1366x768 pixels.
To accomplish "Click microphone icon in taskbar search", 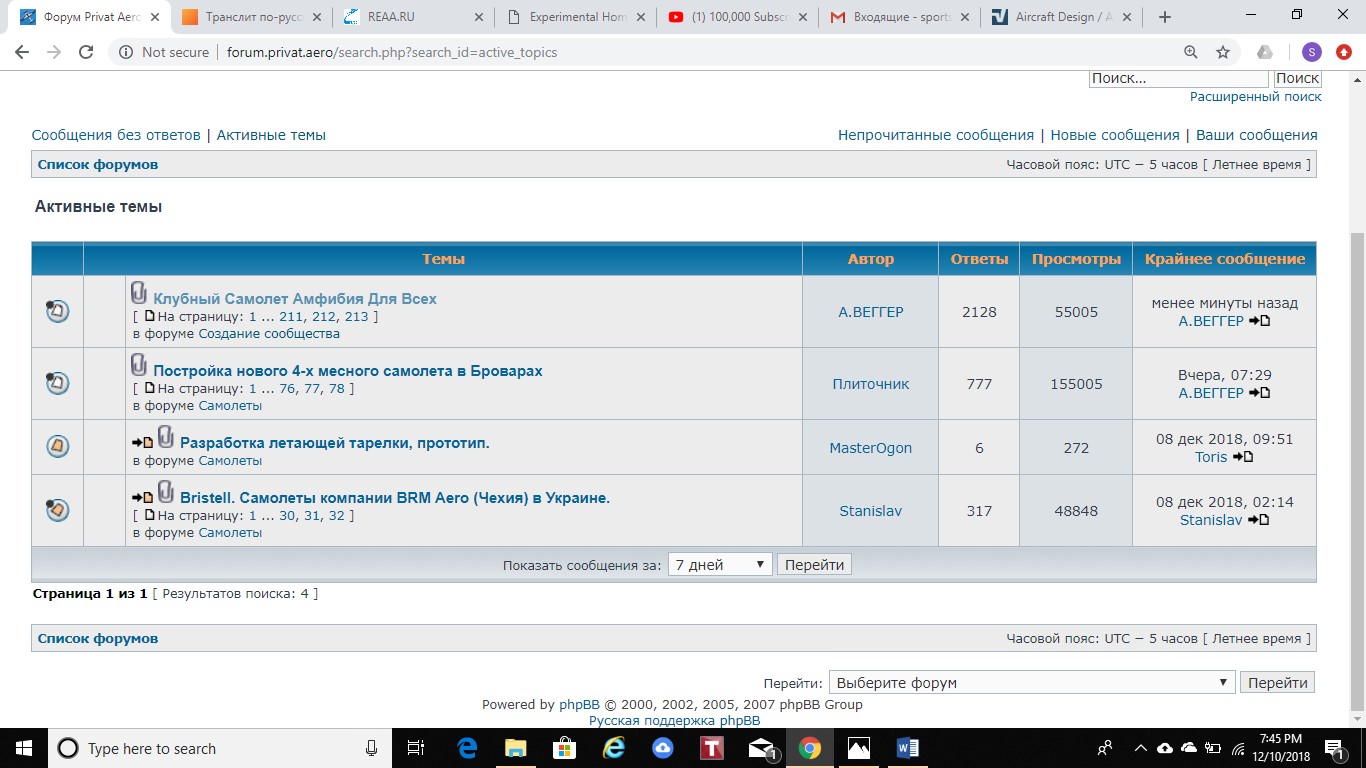I will [372, 748].
